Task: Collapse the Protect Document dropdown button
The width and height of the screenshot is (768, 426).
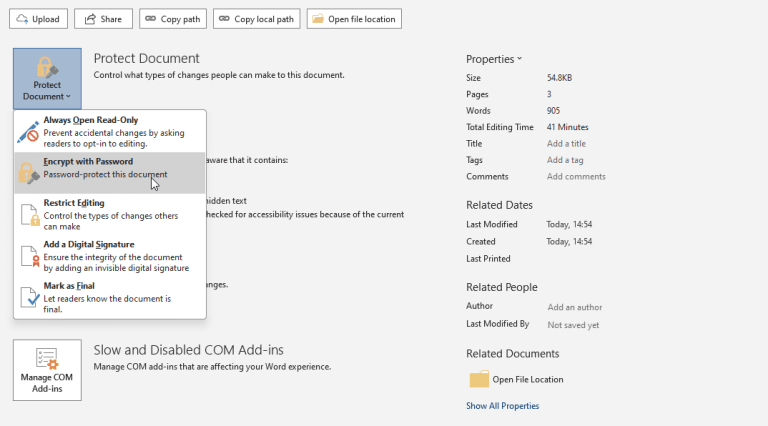Action: [47, 78]
